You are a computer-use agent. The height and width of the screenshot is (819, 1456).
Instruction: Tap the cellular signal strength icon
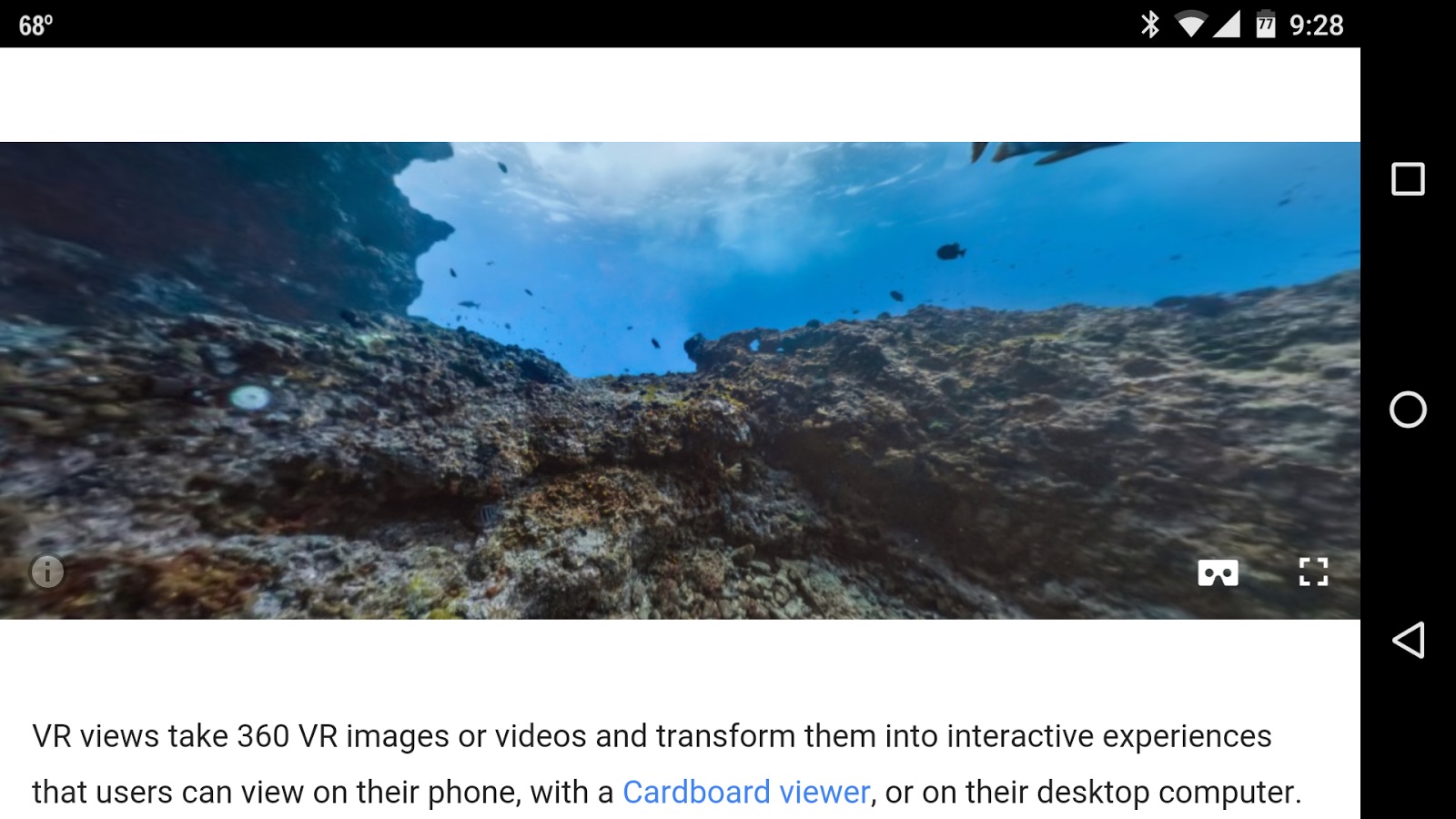(1226, 25)
